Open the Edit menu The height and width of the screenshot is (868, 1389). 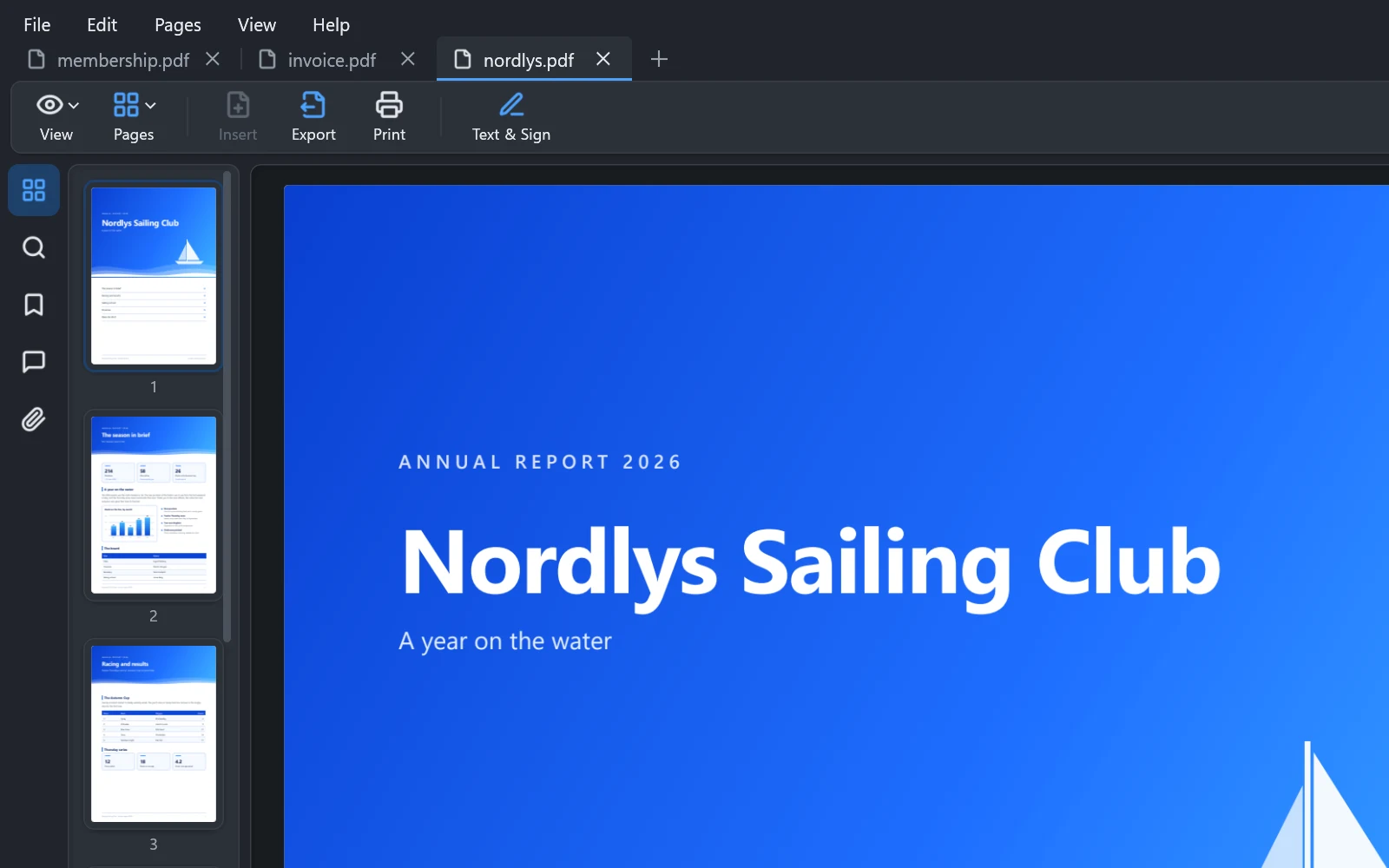pyautogui.click(x=102, y=25)
